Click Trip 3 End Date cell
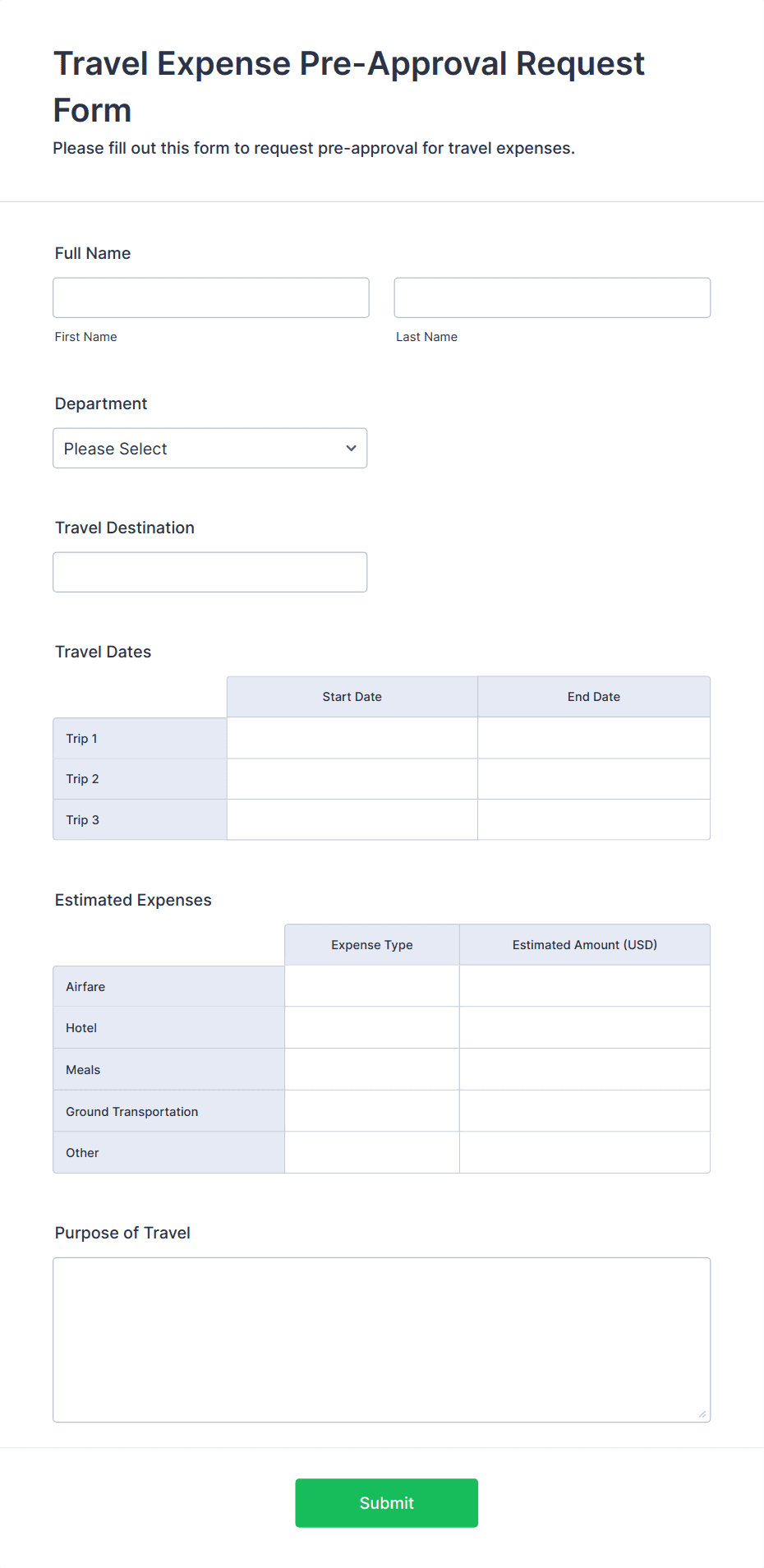This screenshot has height=1568, width=764. pyautogui.click(x=594, y=819)
